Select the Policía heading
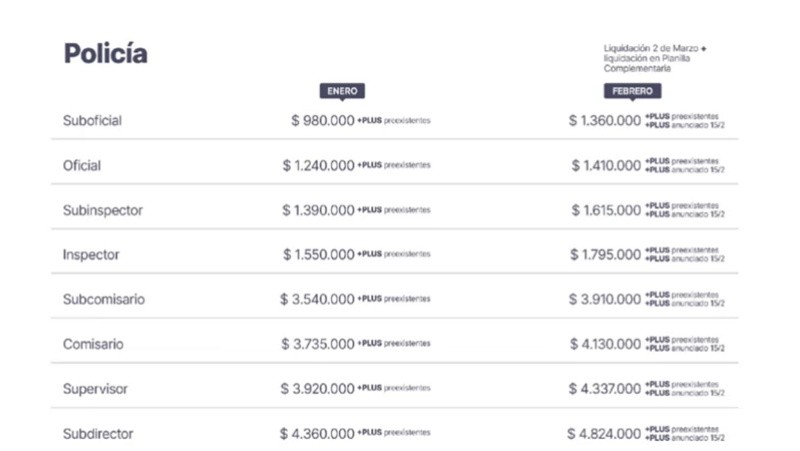 point(105,54)
